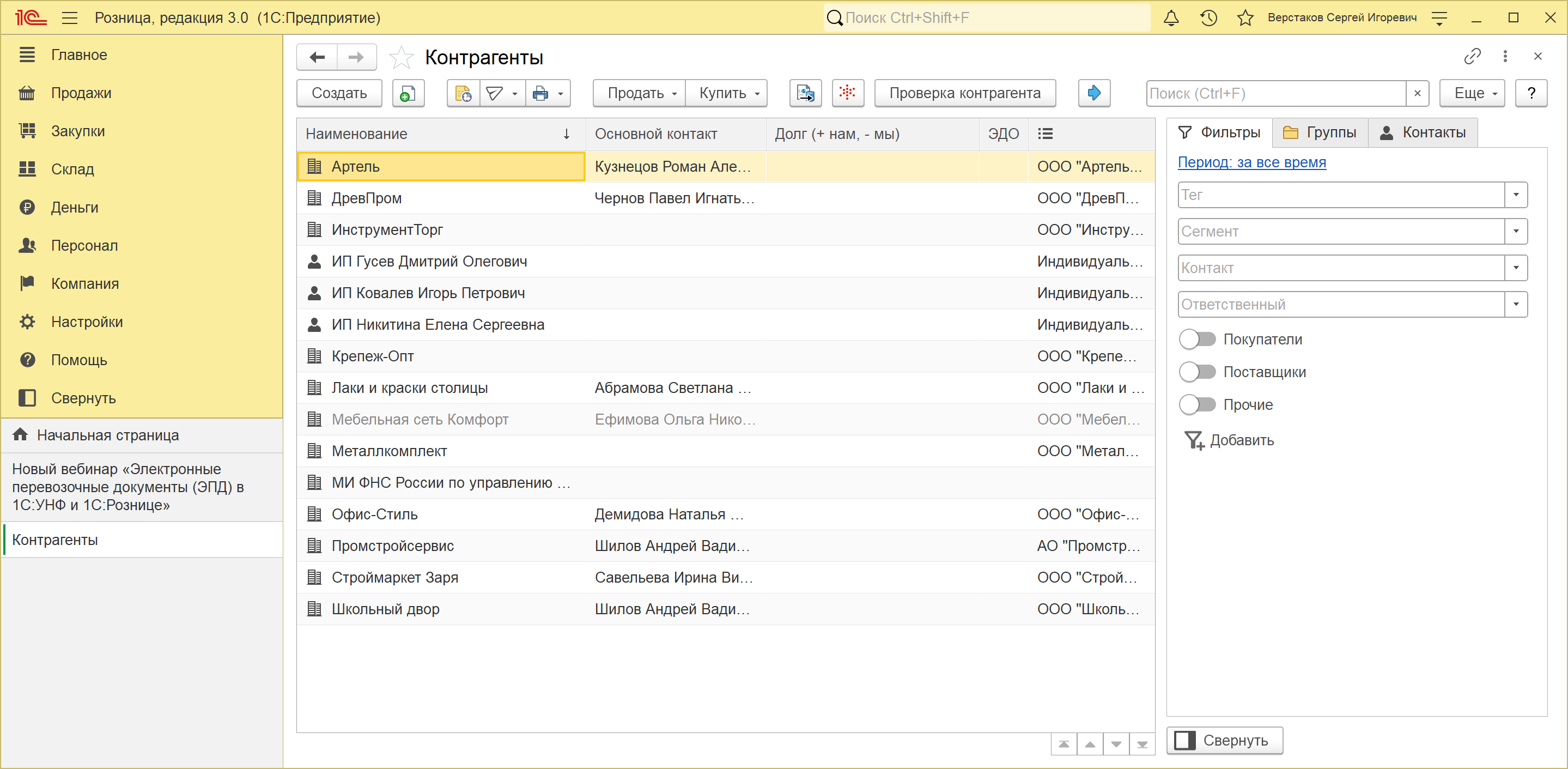This screenshot has height=769, width=1568.
Task: Toggle the Поставщики filter switch
Action: pyautogui.click(x=1196, y=372)
